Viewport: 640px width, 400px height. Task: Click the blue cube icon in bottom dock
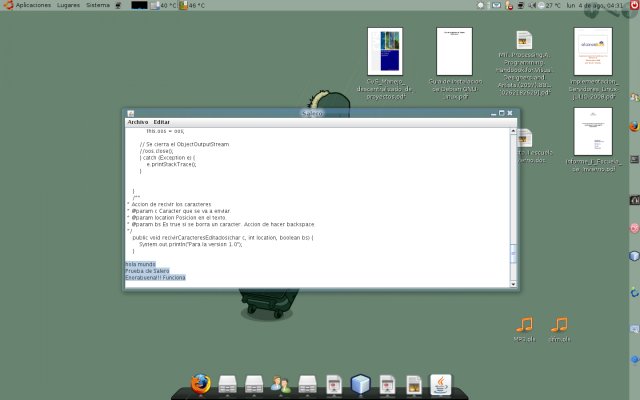click(x=360, y=384)
